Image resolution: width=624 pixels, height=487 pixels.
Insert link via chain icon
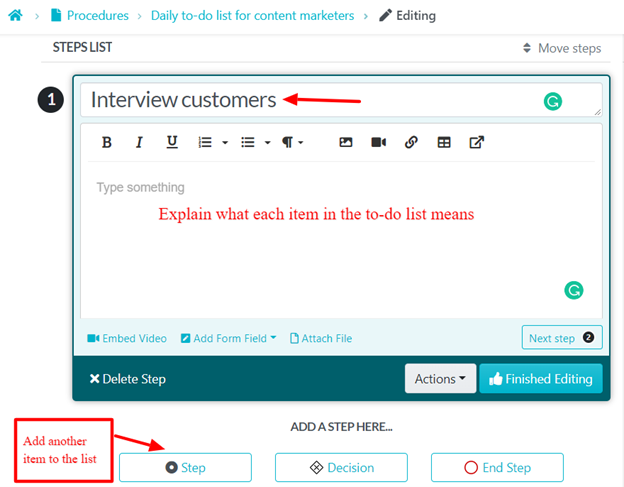(x=411, y=142)
